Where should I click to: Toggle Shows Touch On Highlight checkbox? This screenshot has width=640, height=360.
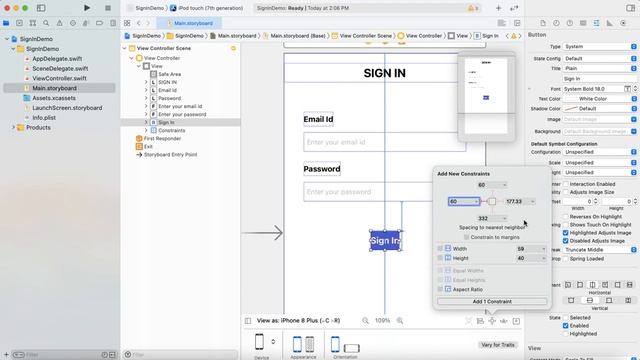566,225
